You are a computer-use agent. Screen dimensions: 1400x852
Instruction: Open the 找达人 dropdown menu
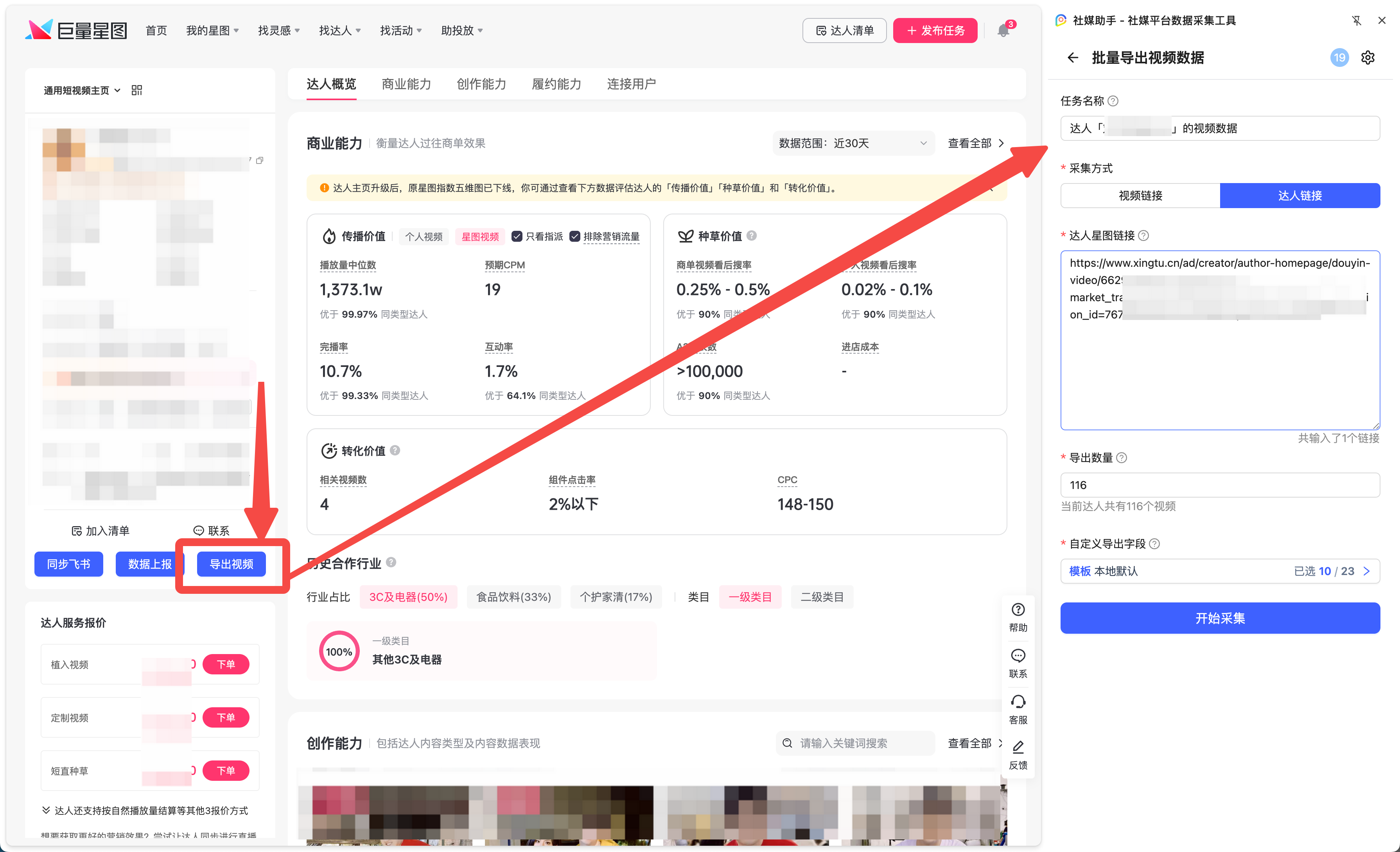340,31
